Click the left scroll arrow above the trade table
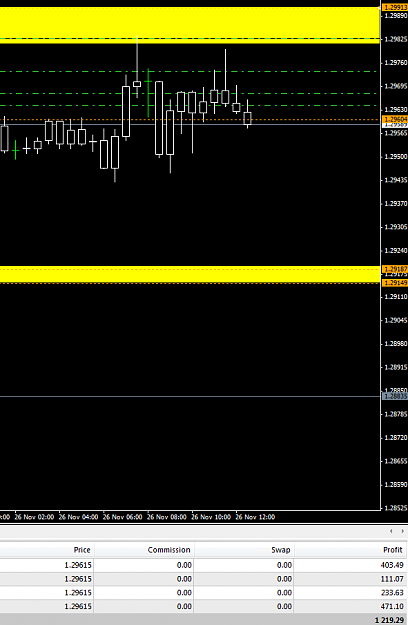 pos(391,531)
